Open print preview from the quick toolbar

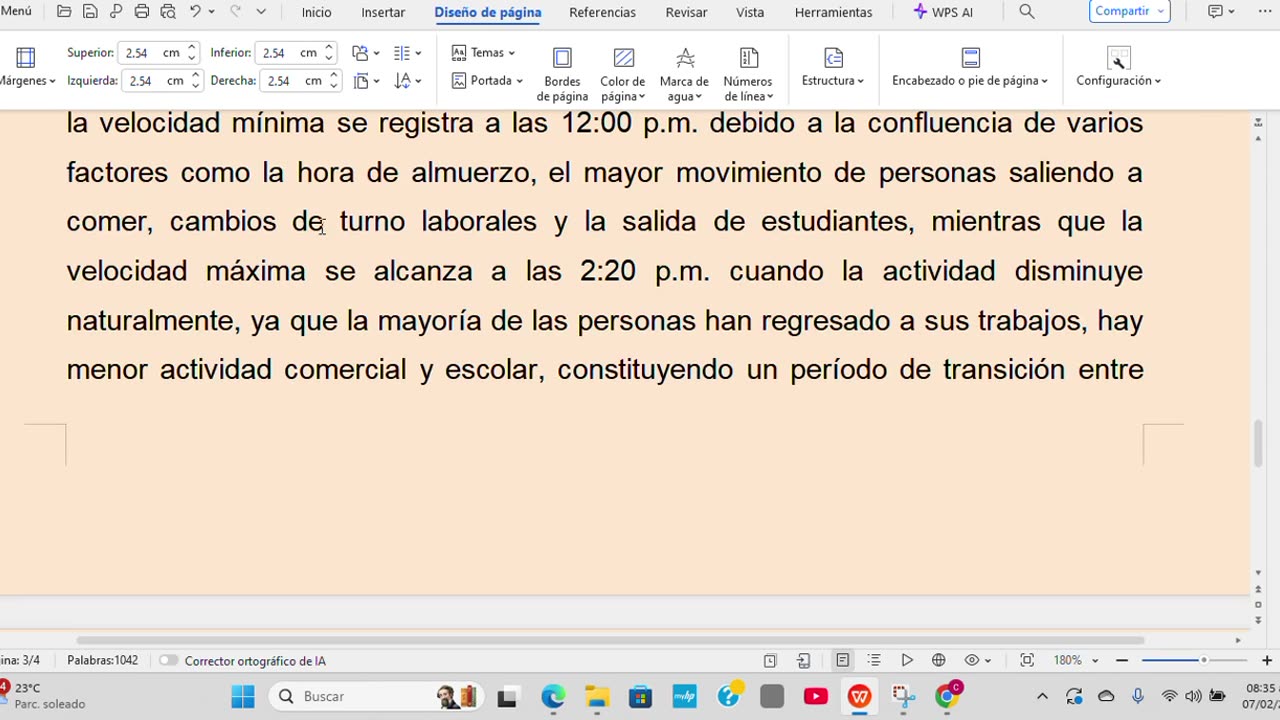tap(168, 12)
